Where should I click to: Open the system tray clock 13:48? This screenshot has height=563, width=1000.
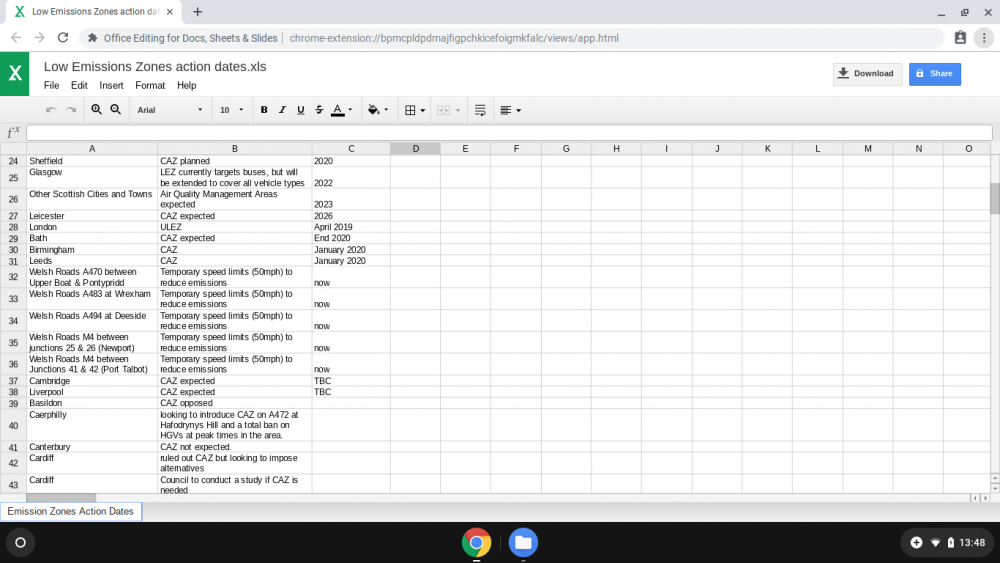tap(972, 543)
